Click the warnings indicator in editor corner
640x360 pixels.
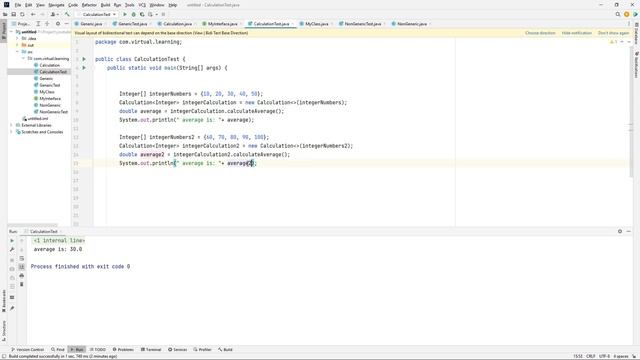coord(613,42)
